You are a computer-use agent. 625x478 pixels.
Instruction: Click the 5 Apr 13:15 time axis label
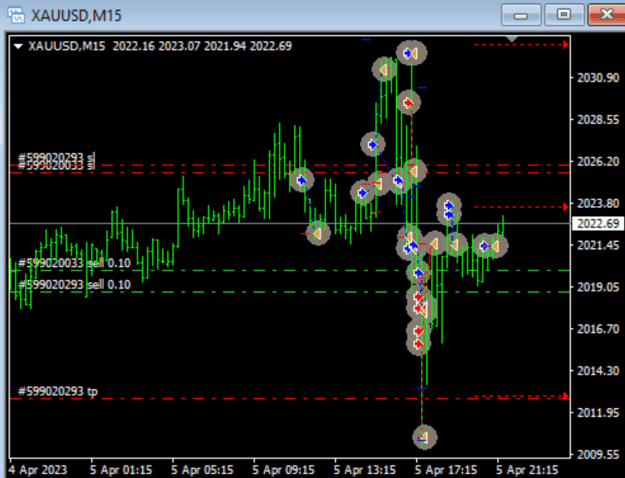pos(366,470)
